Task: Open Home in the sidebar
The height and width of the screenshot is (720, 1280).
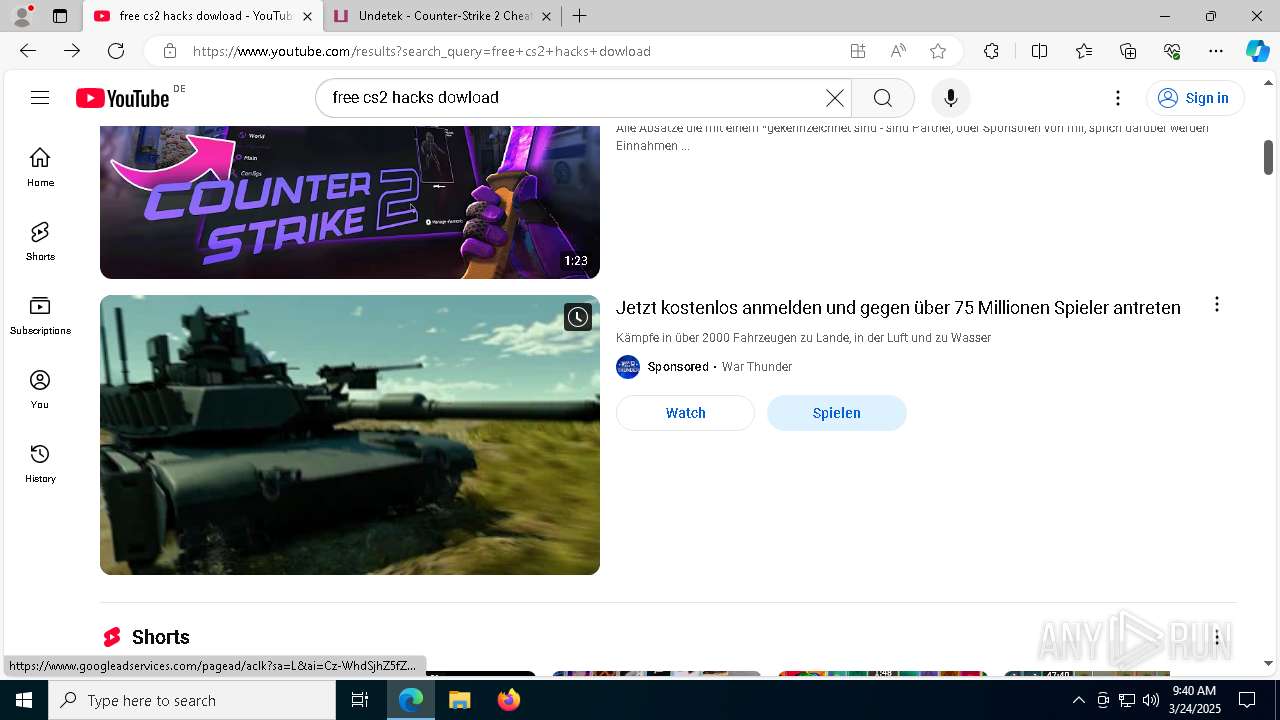Action: (40, 167)
